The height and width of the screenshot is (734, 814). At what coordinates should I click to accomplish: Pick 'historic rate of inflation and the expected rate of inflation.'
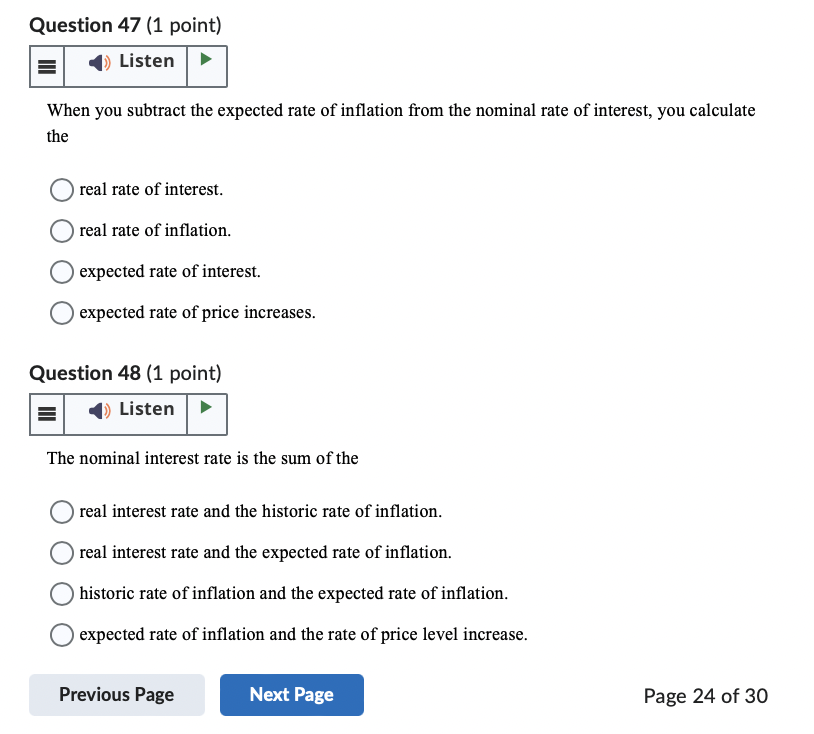[x=61, y=594]
